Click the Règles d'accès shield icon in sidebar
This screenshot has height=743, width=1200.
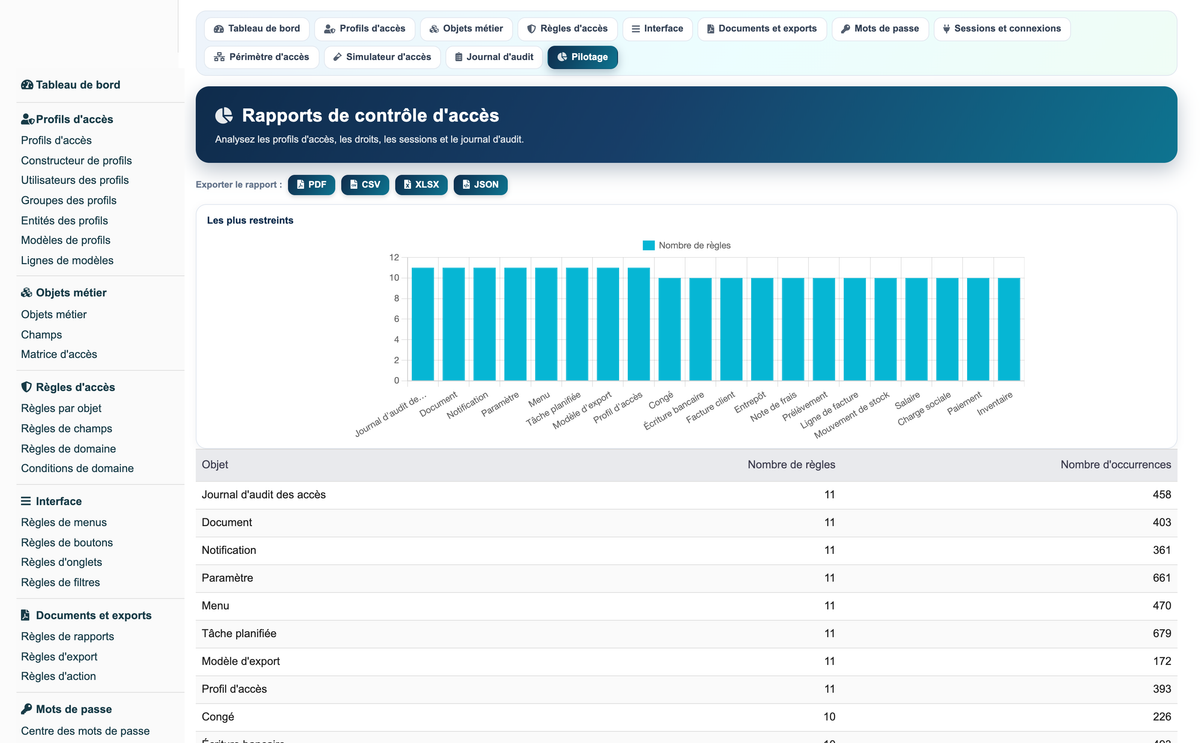tap(26, 387)
